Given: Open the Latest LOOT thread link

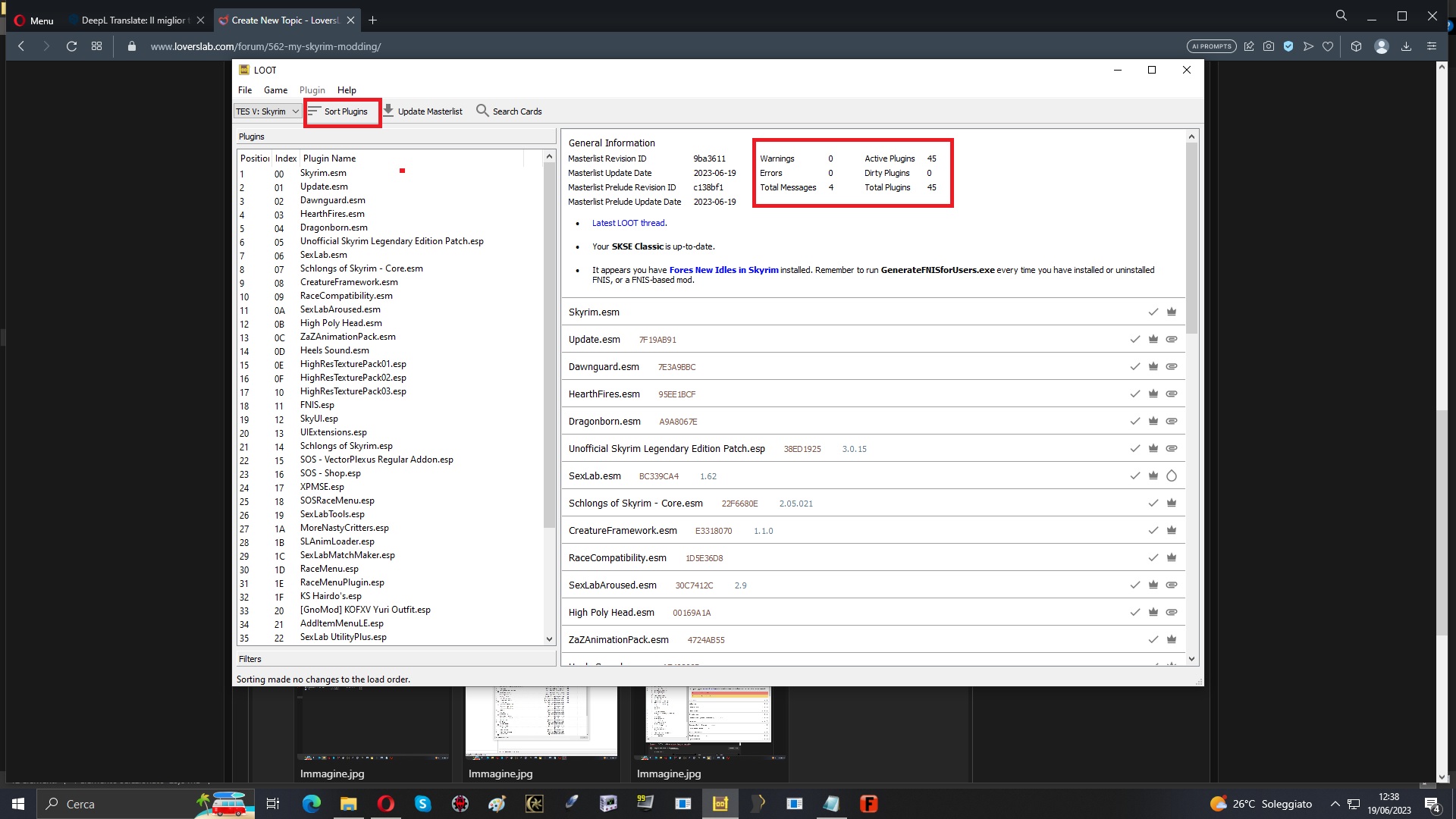Looking at the screenshot, I should [629, 223].
